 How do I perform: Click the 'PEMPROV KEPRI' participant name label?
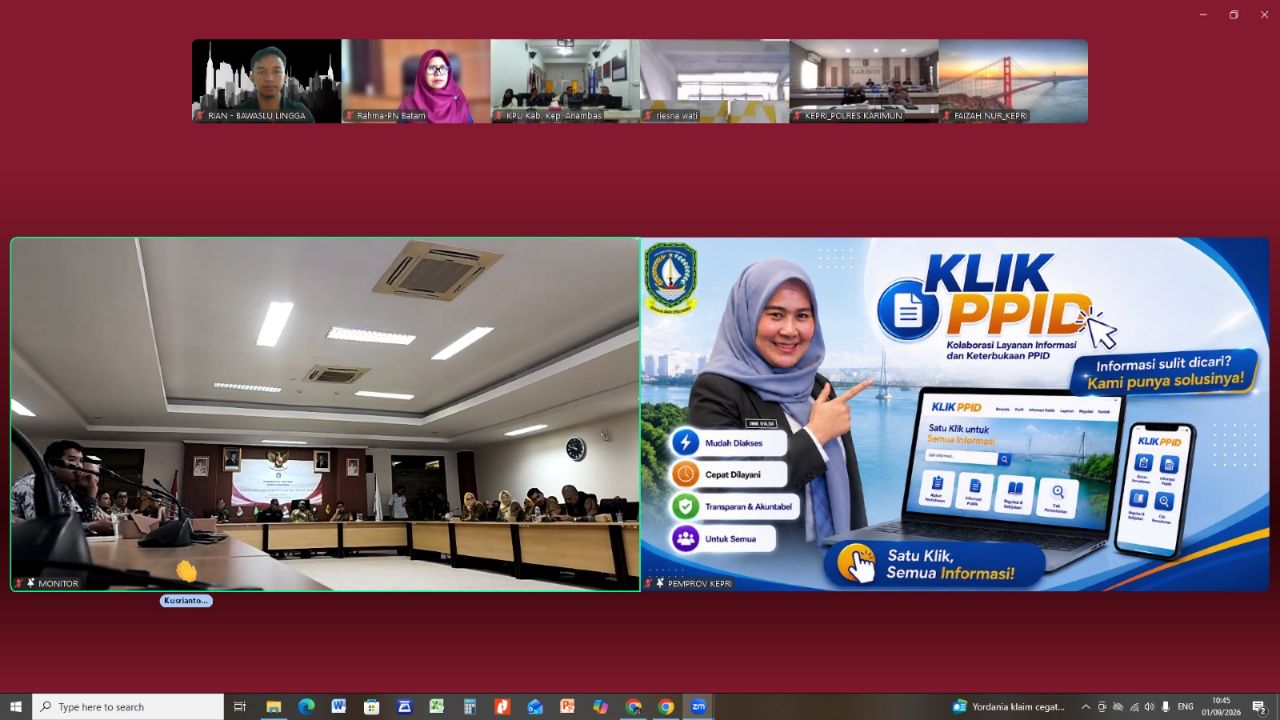[700, 583]
